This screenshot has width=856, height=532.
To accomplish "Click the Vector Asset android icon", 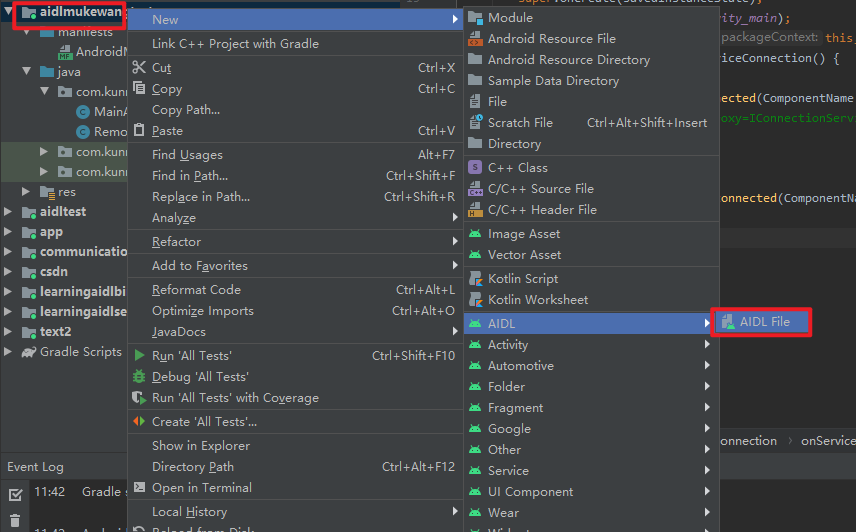I will click(475, 254).
